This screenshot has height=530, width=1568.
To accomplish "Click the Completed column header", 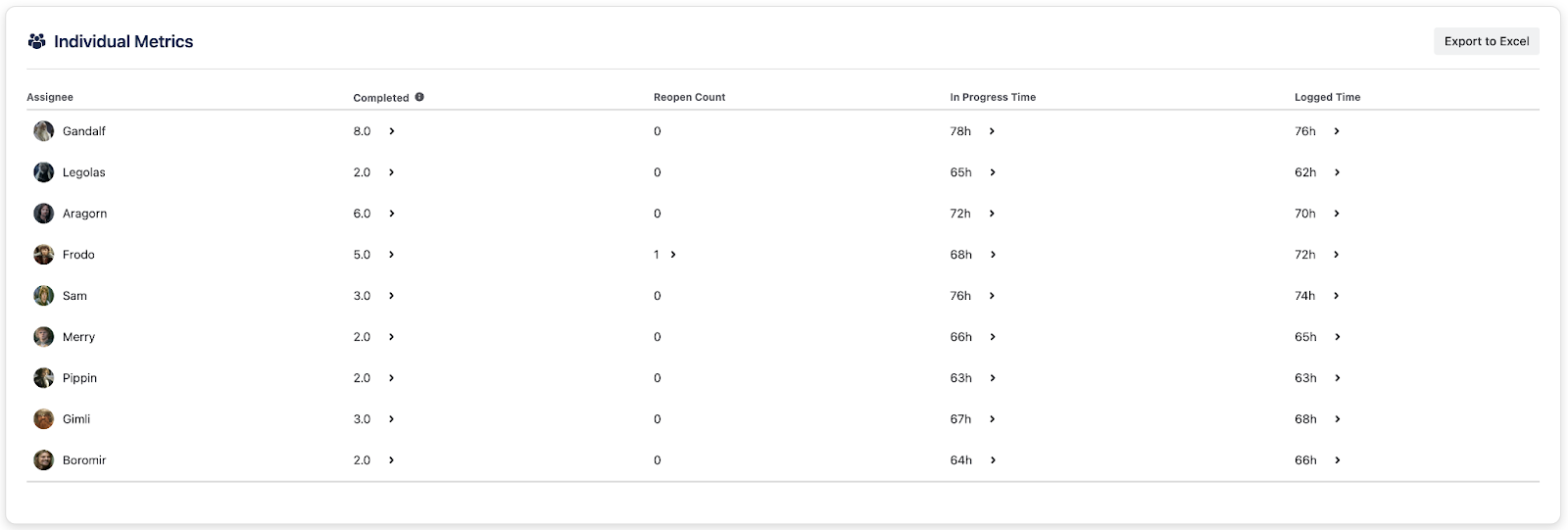I will tap(381, 98).
